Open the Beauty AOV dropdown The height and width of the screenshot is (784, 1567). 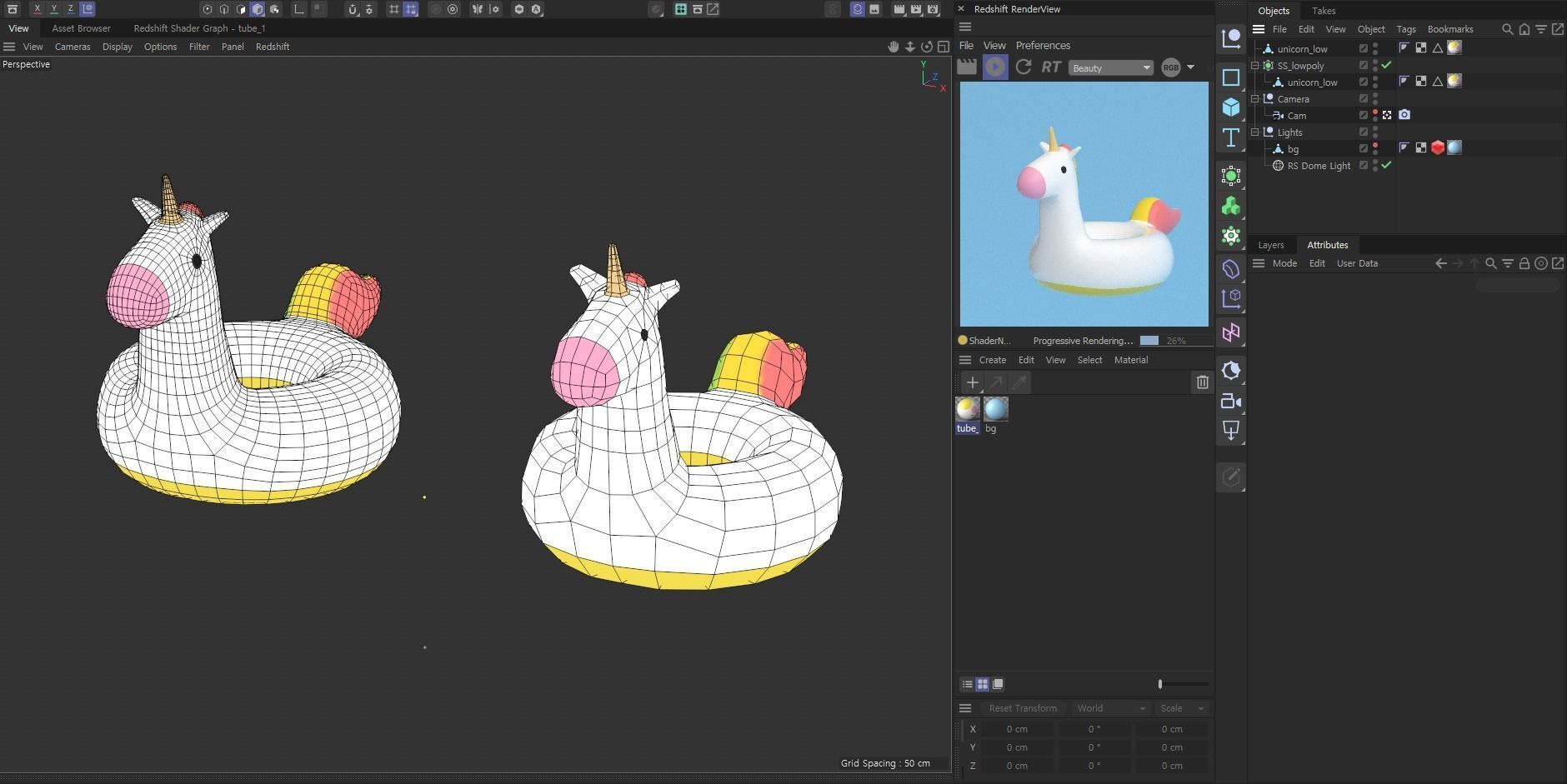[1110, 68]
